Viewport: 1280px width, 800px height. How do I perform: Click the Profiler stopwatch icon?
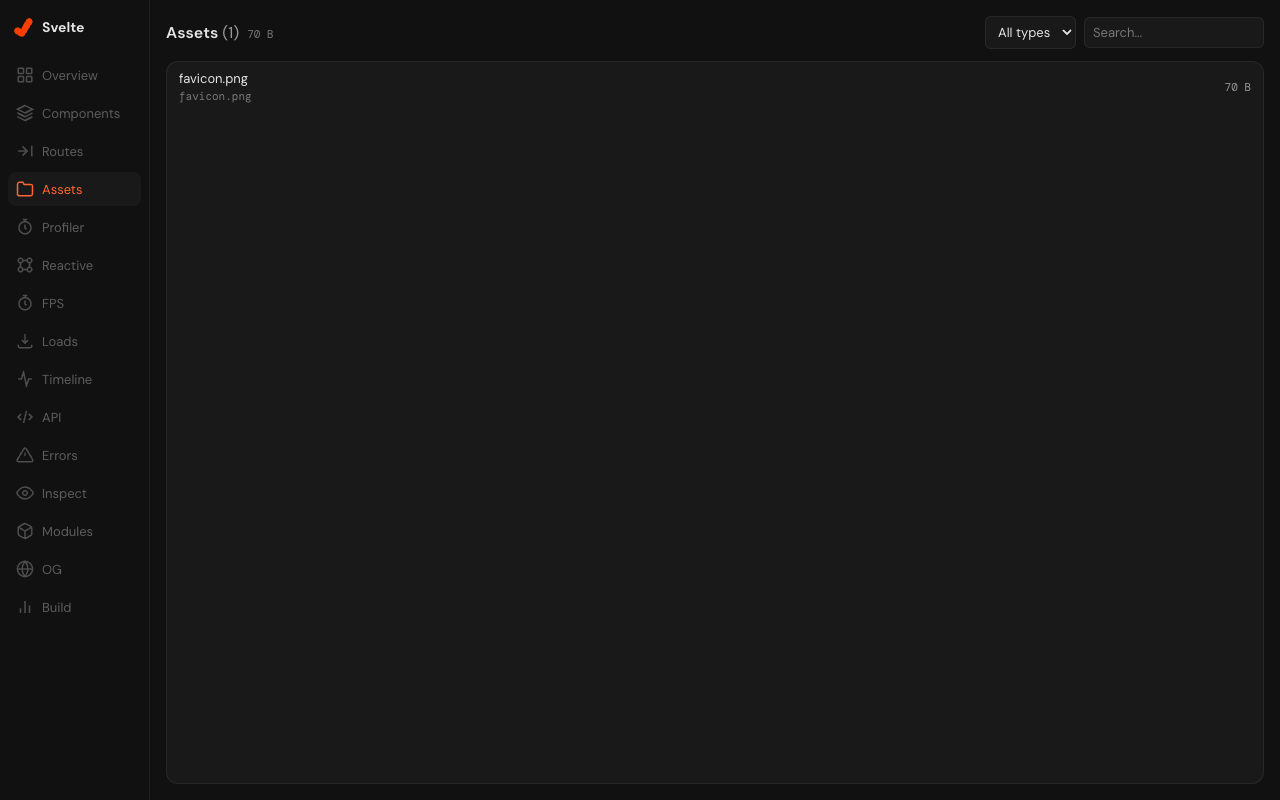pos(25,227)
